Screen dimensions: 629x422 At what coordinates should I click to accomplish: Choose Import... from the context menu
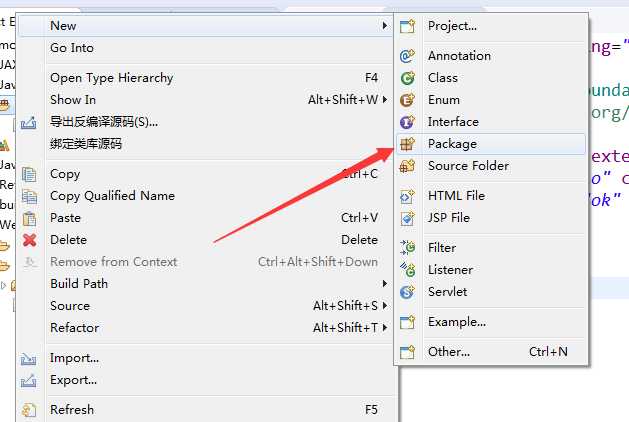point(74,358)
